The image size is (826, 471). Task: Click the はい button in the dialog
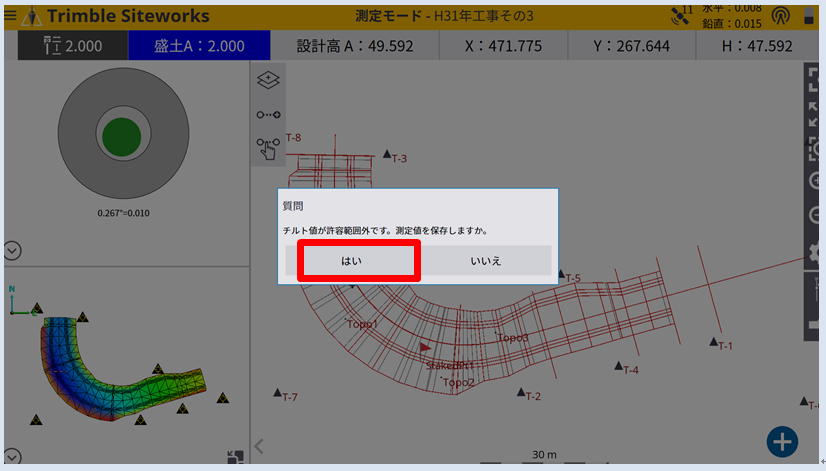coord(351,260)
